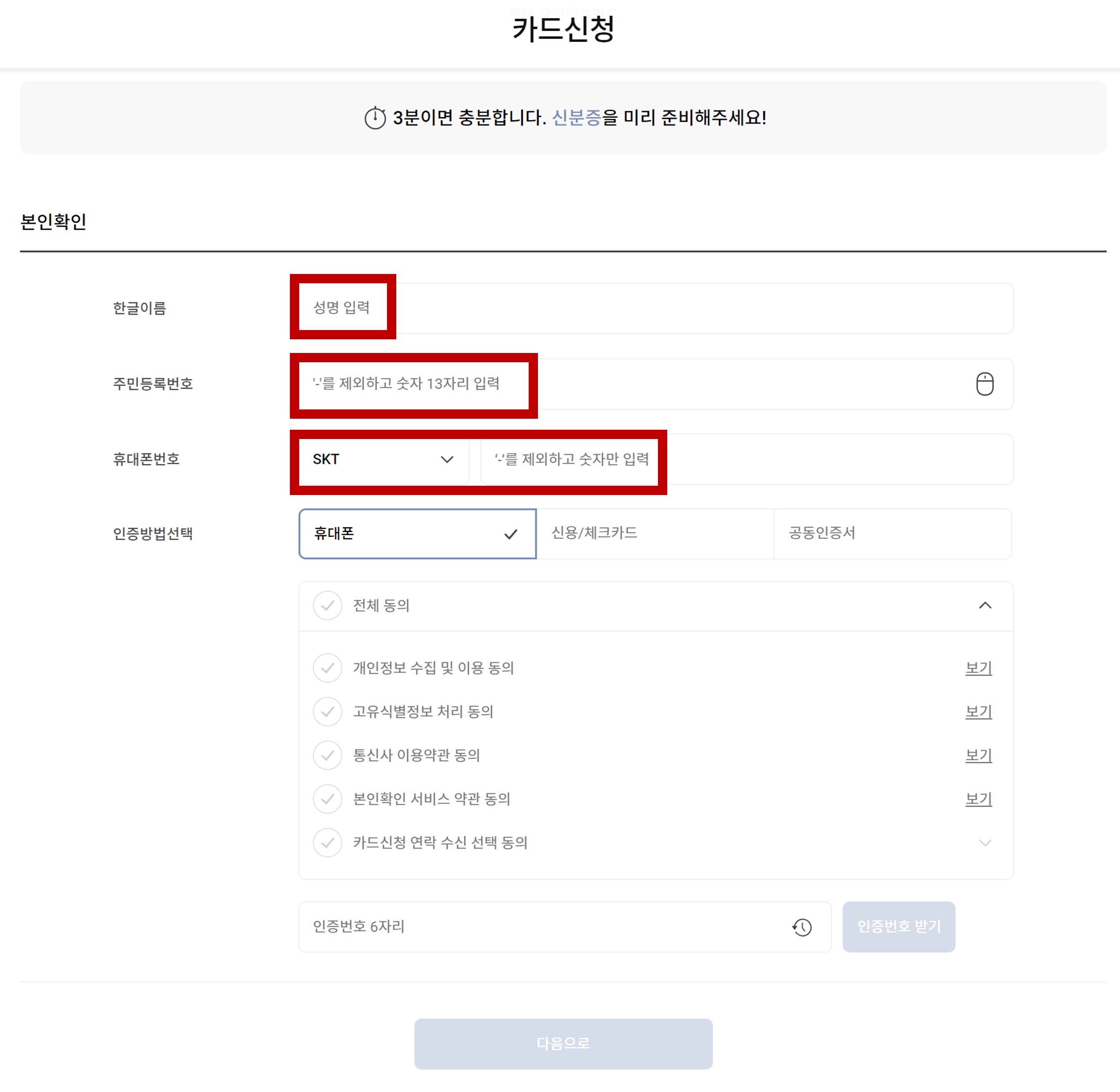Expand 카드신청 연락 수신 선택 동의 details
1120x1092 pixels.
985,843
